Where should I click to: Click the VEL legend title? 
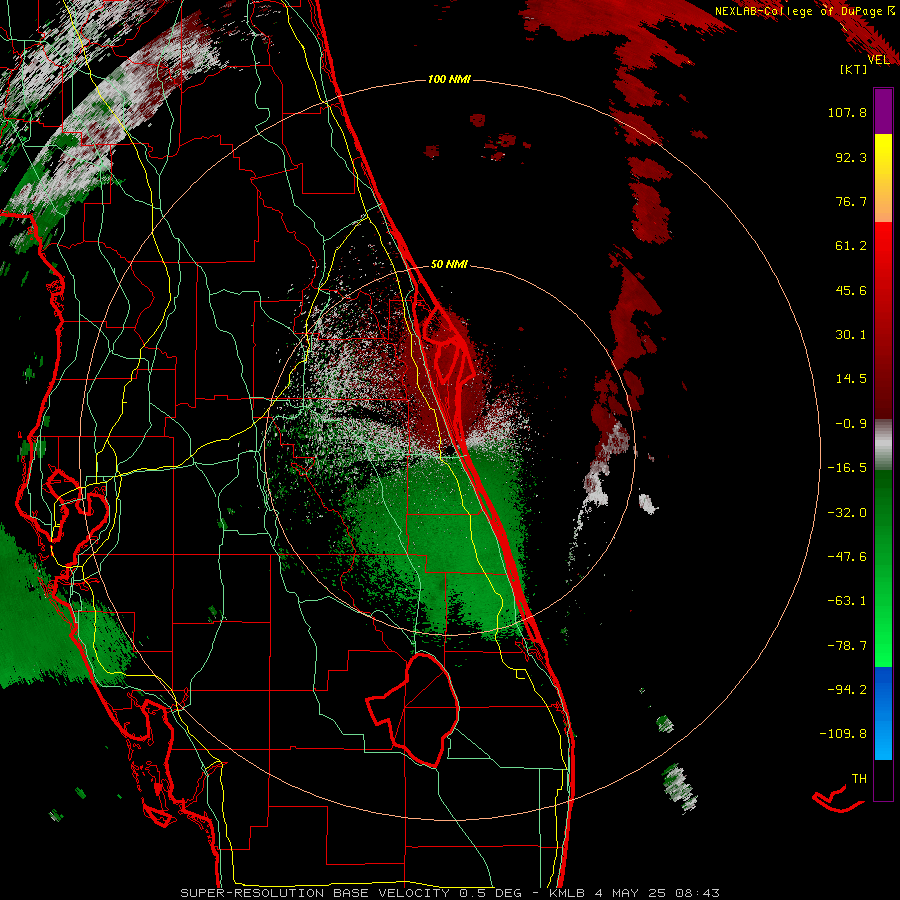(878, 59)
